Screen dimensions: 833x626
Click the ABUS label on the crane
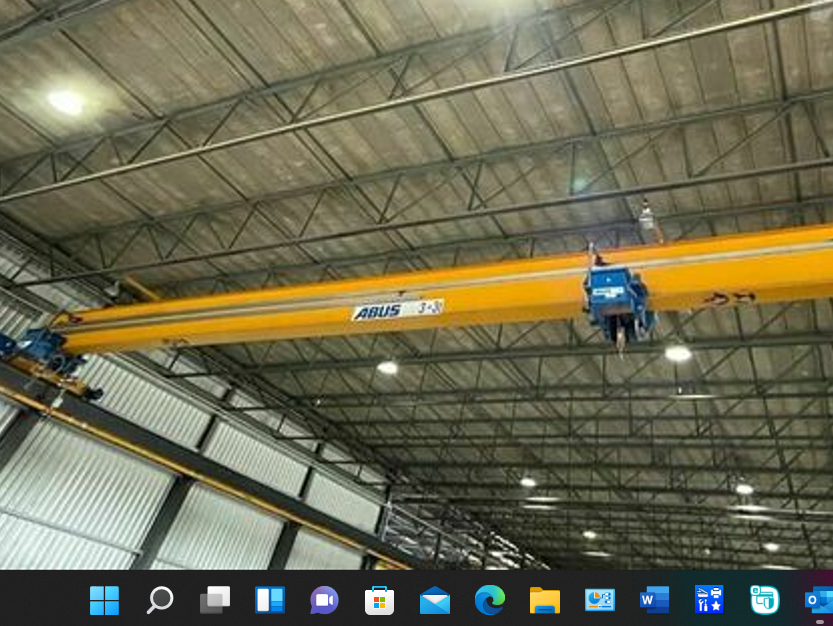point(378,312)
